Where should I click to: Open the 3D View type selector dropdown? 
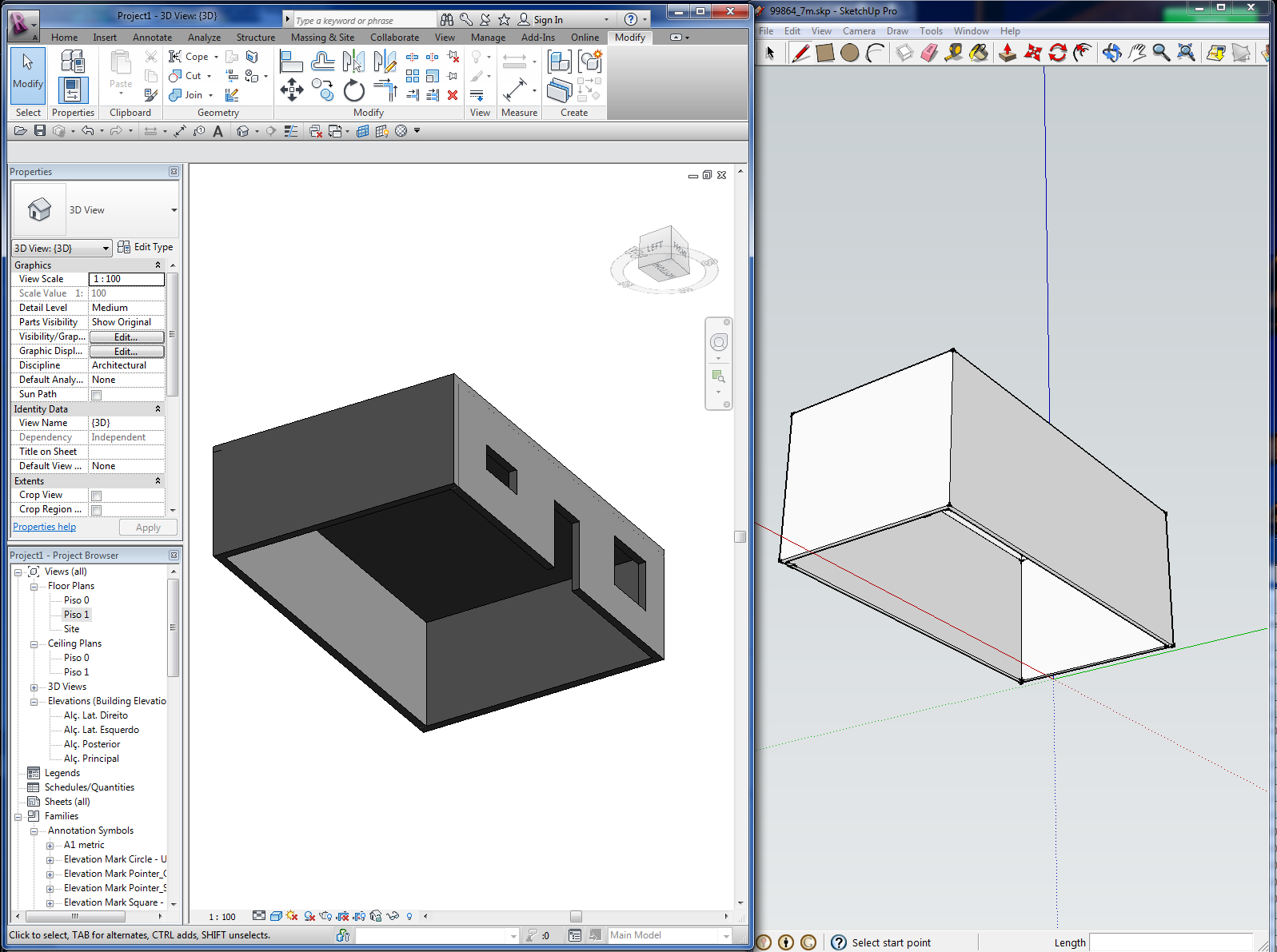click(x=174, y=210)
